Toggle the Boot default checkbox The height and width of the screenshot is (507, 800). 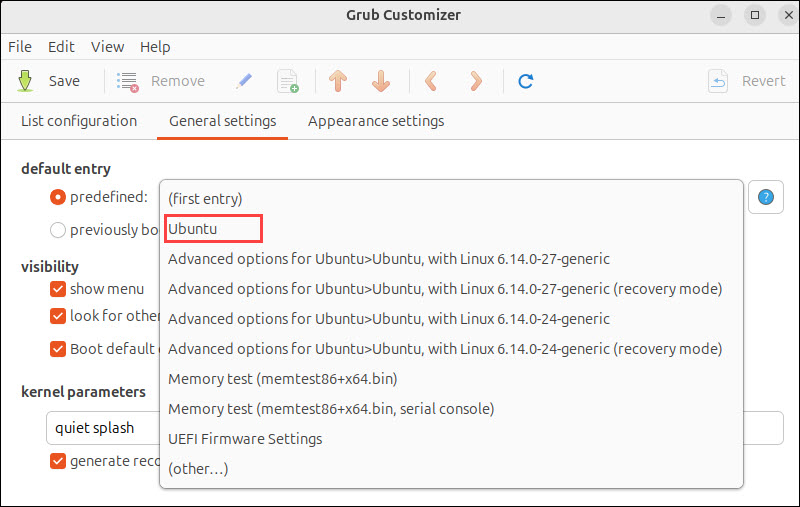(x=58, y=349)
